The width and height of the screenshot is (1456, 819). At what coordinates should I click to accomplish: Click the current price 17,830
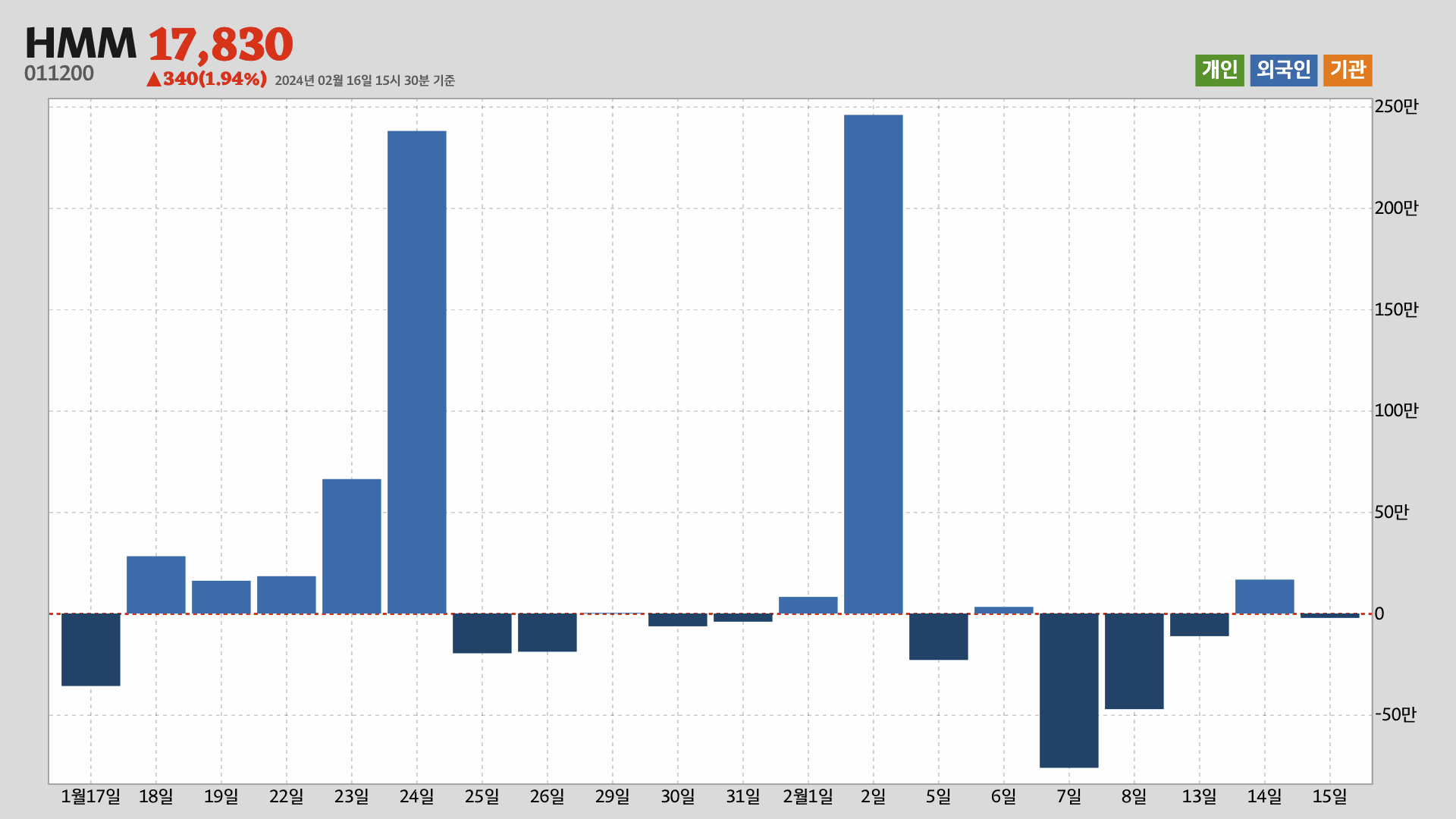[x=220, y=44]
